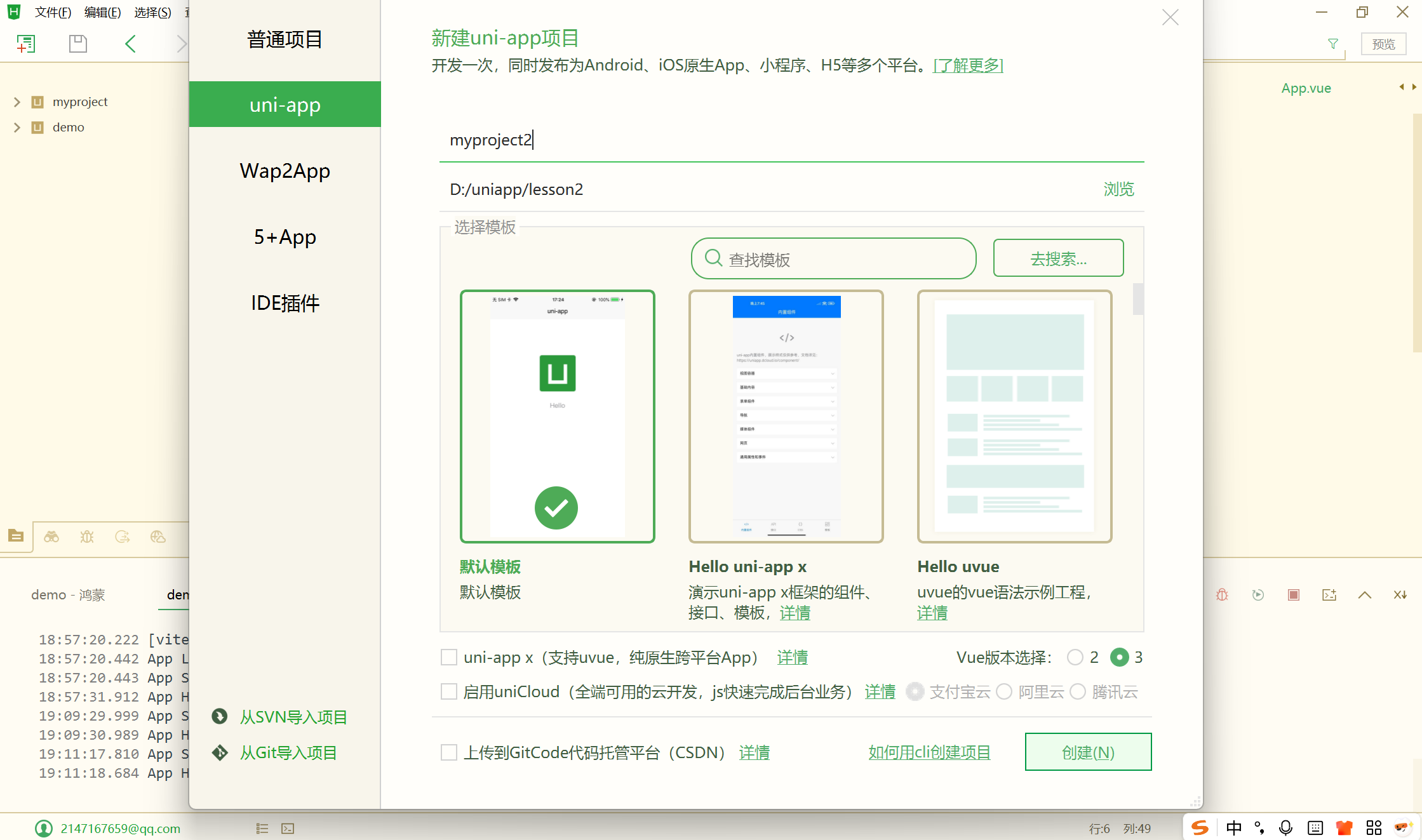Open 详情 link for uniCloud option

pyautogui.click(x=880, y=691)
